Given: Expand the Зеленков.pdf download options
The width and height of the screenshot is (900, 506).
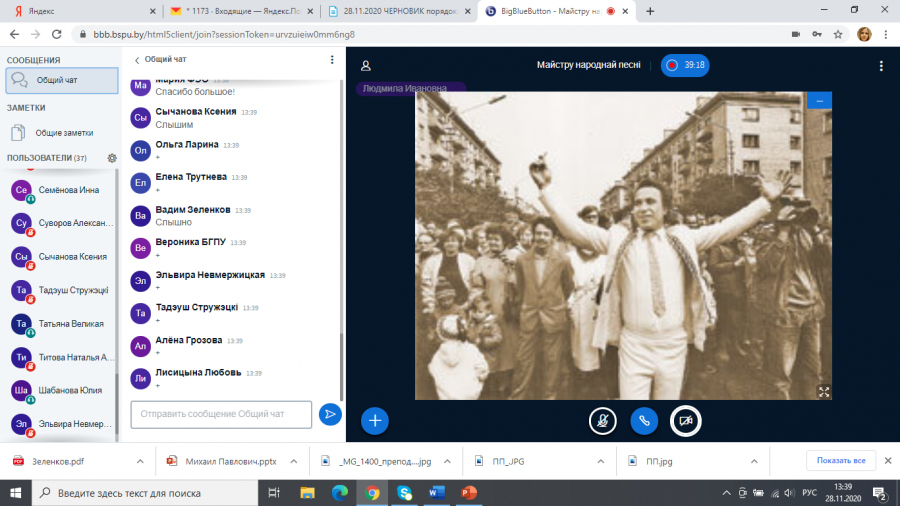Looking at the screenshot, I should 140,461.
